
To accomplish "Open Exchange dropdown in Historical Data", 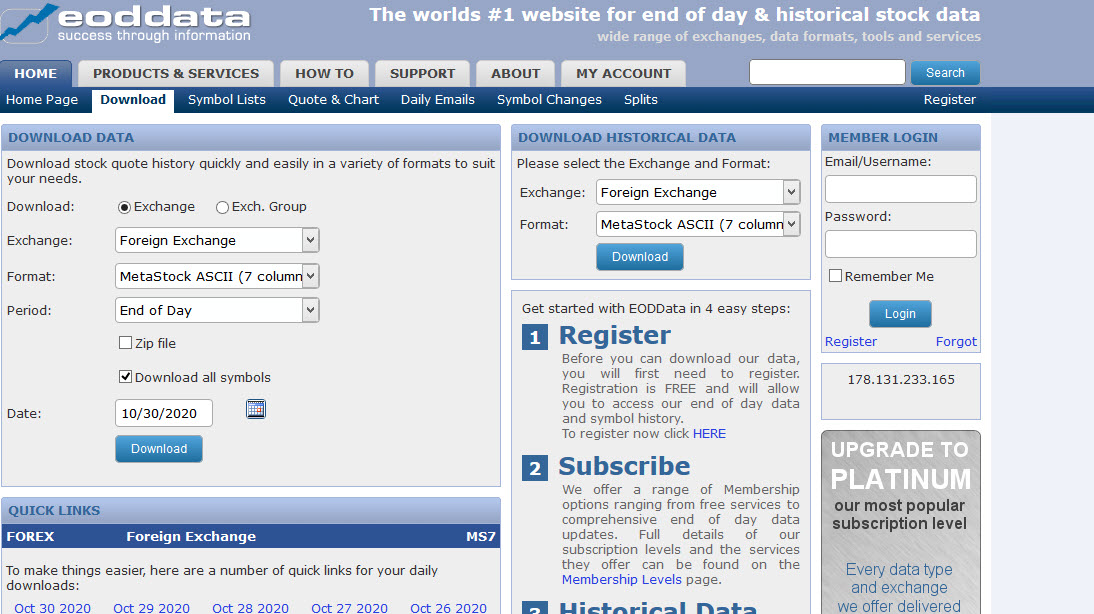I will [x=698, y=192].
